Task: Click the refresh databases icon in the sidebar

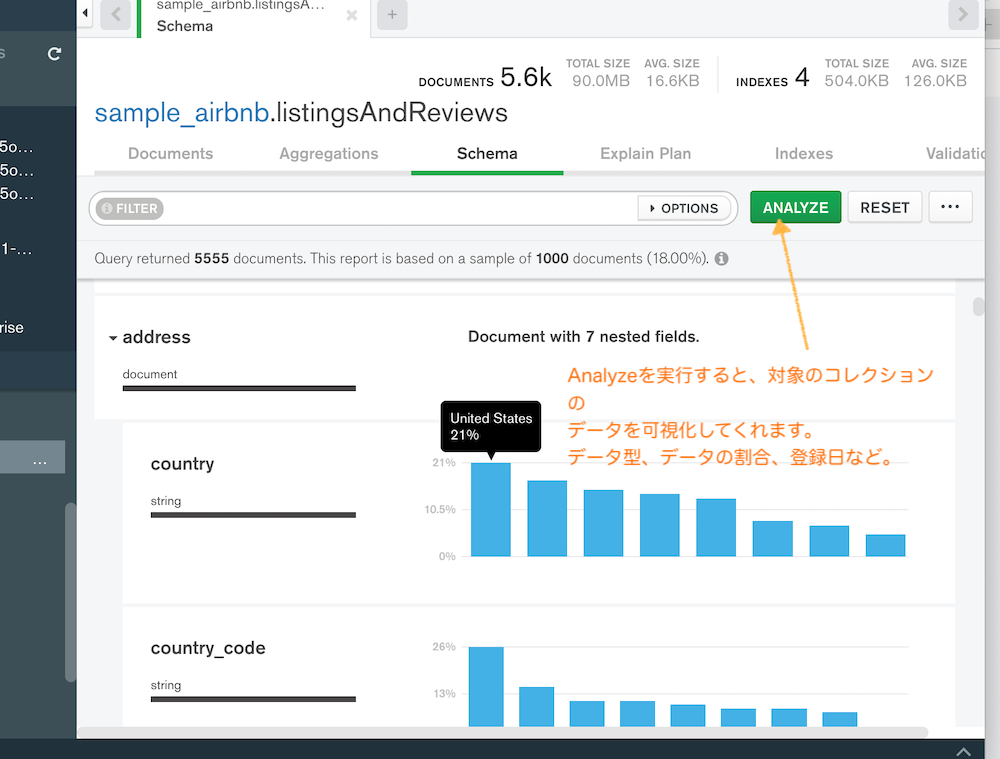Action: point(55,54)
